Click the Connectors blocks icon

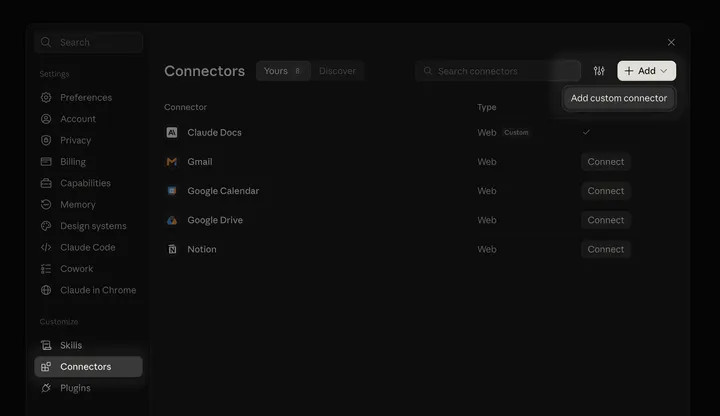pos(46,366)
